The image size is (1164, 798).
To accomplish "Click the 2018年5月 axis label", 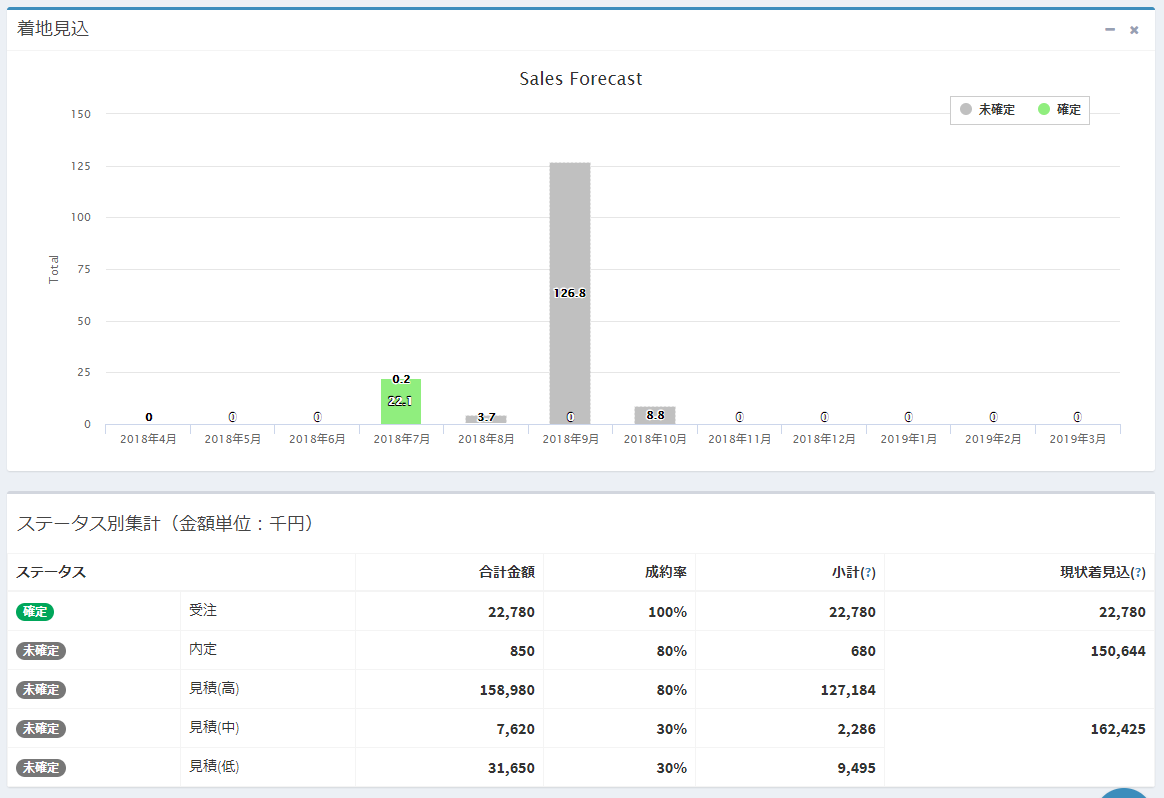I will 233,439.
